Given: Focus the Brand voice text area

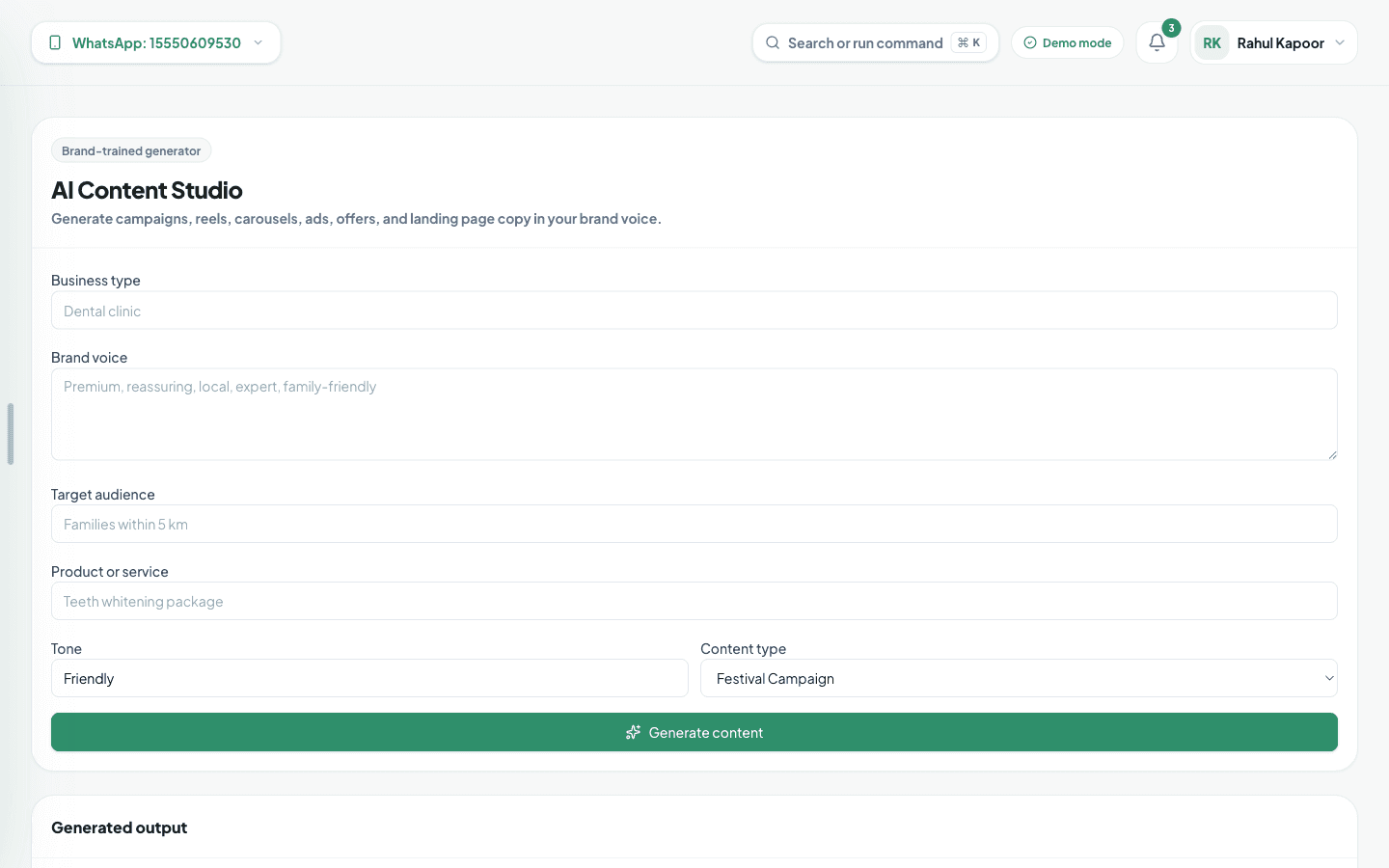Looking at the screenshot, I should tap(694, 414).
